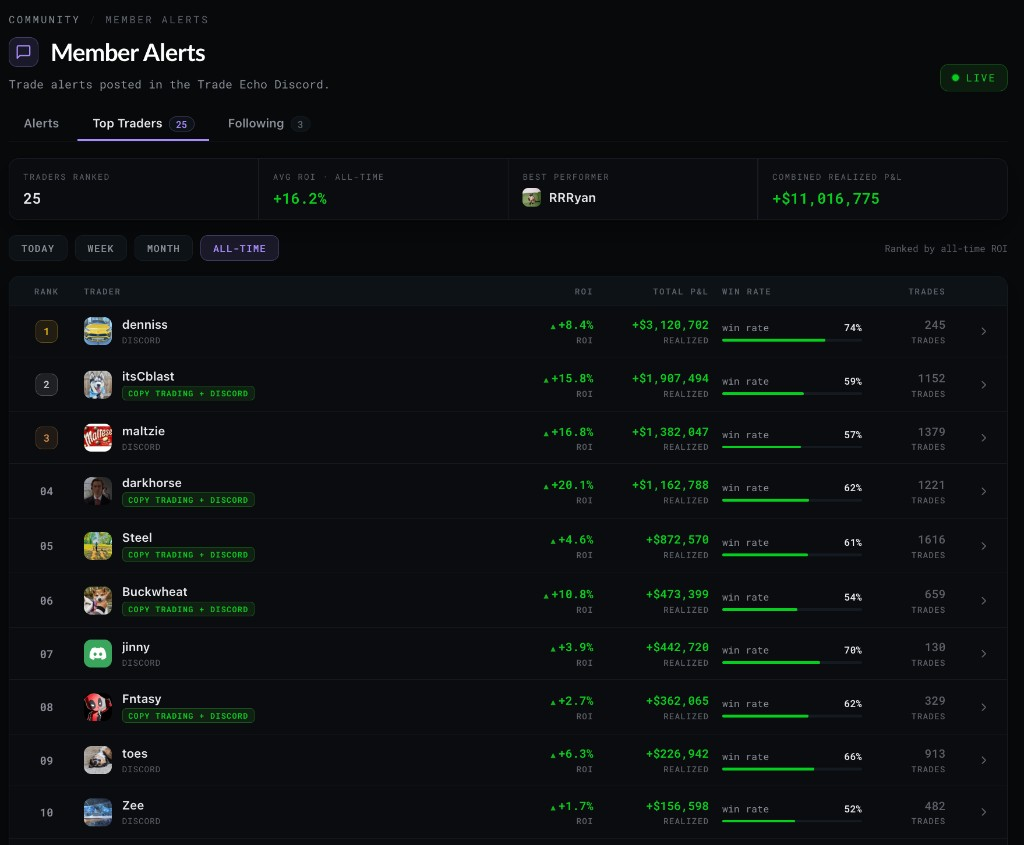Open denniss row chevron arrow
Viewport: 1024px width, 845px height.
click(x=984, y=332)
